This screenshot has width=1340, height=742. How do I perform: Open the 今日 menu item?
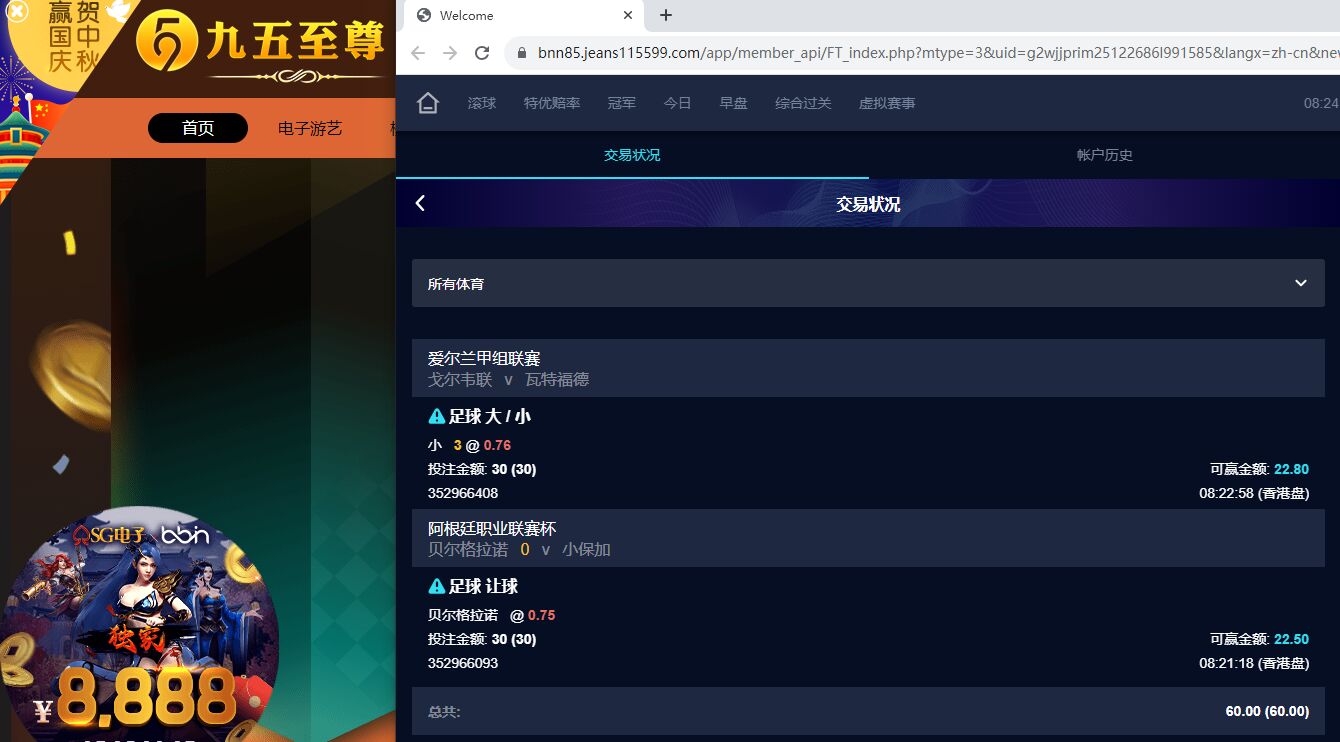[x=678, y=103]
